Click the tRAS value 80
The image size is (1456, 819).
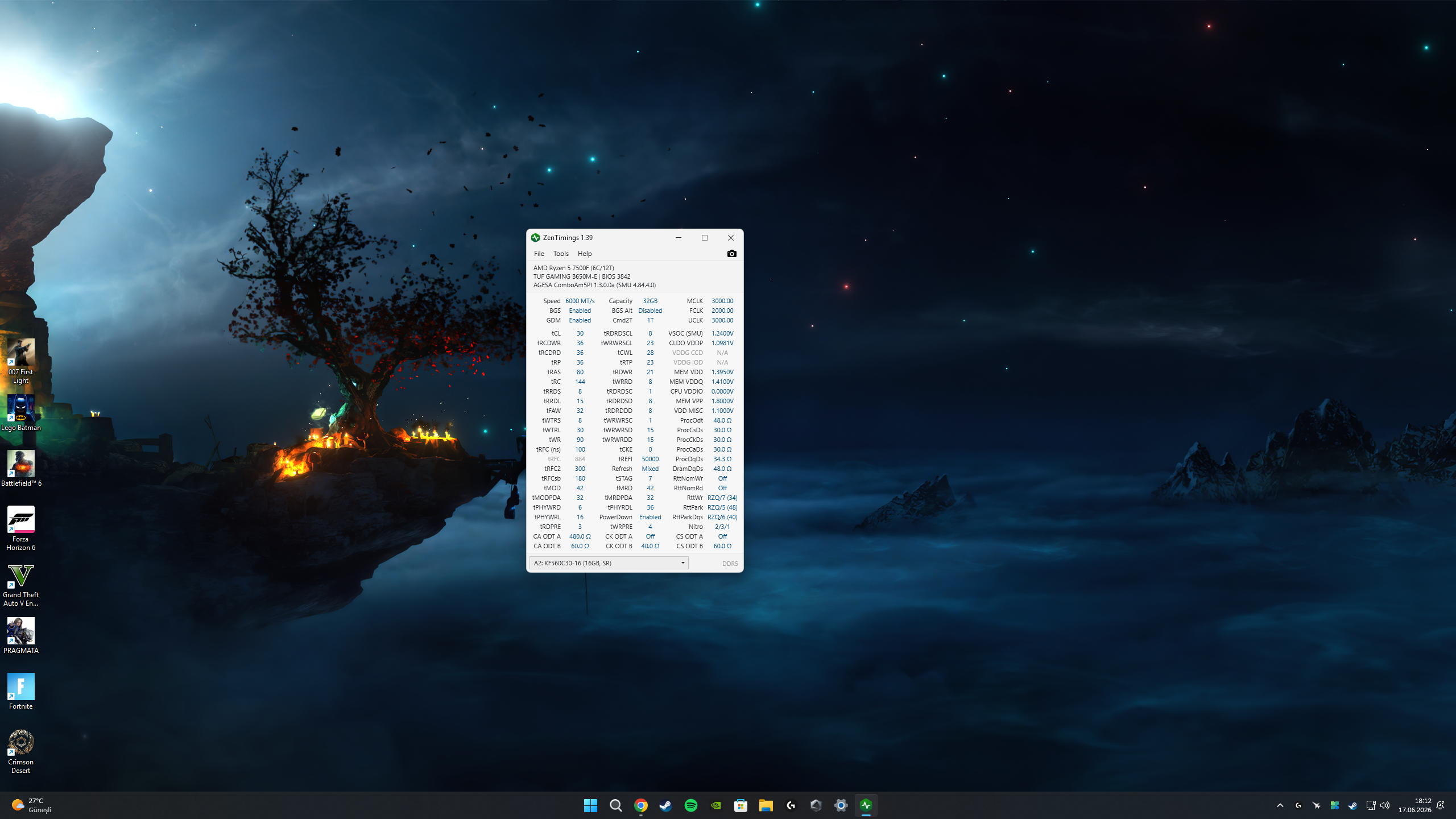click(x=580, y=372)
